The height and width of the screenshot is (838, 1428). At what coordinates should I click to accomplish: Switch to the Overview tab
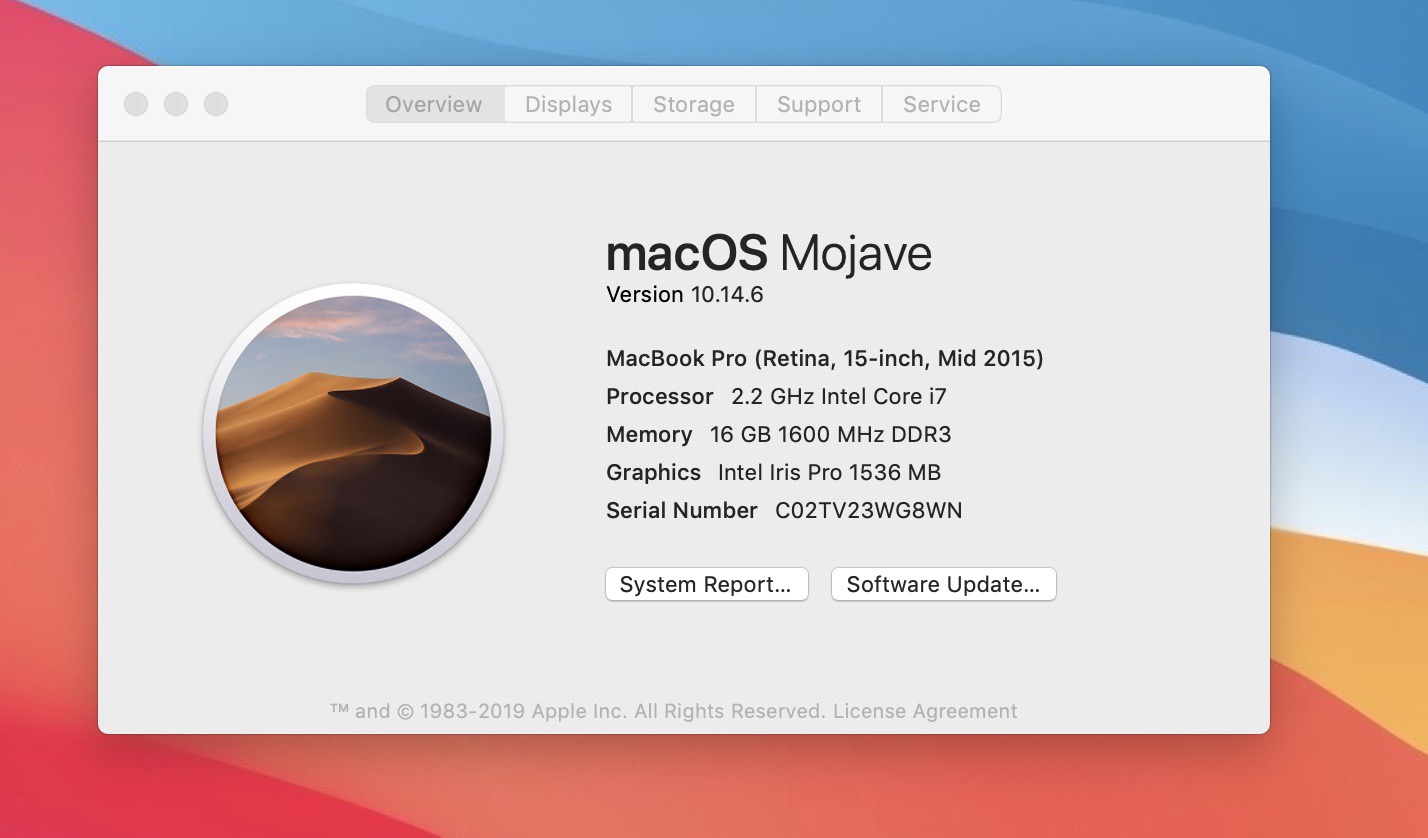434,104
